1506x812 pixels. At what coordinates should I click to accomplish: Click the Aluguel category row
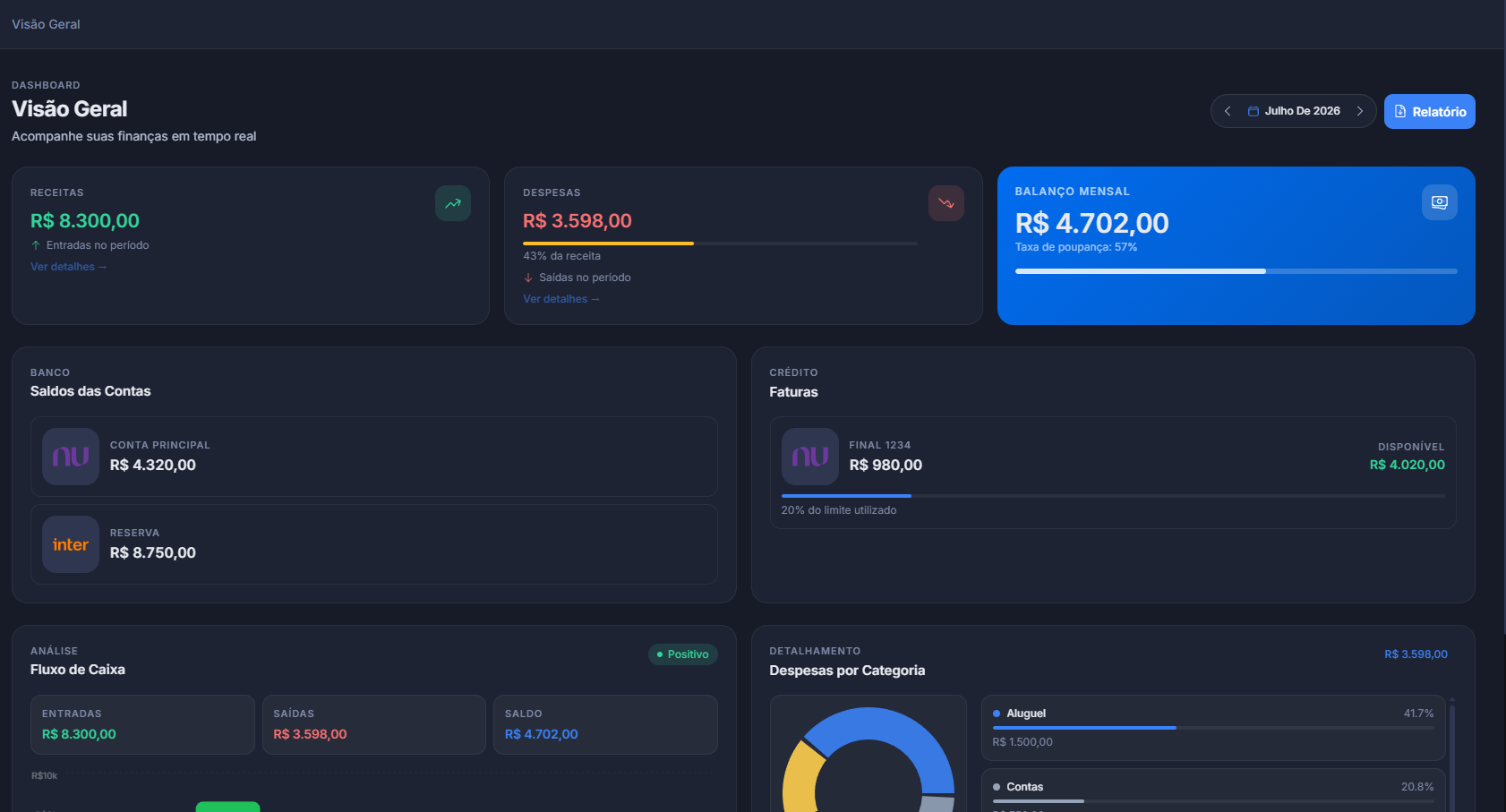[1213, 728]
